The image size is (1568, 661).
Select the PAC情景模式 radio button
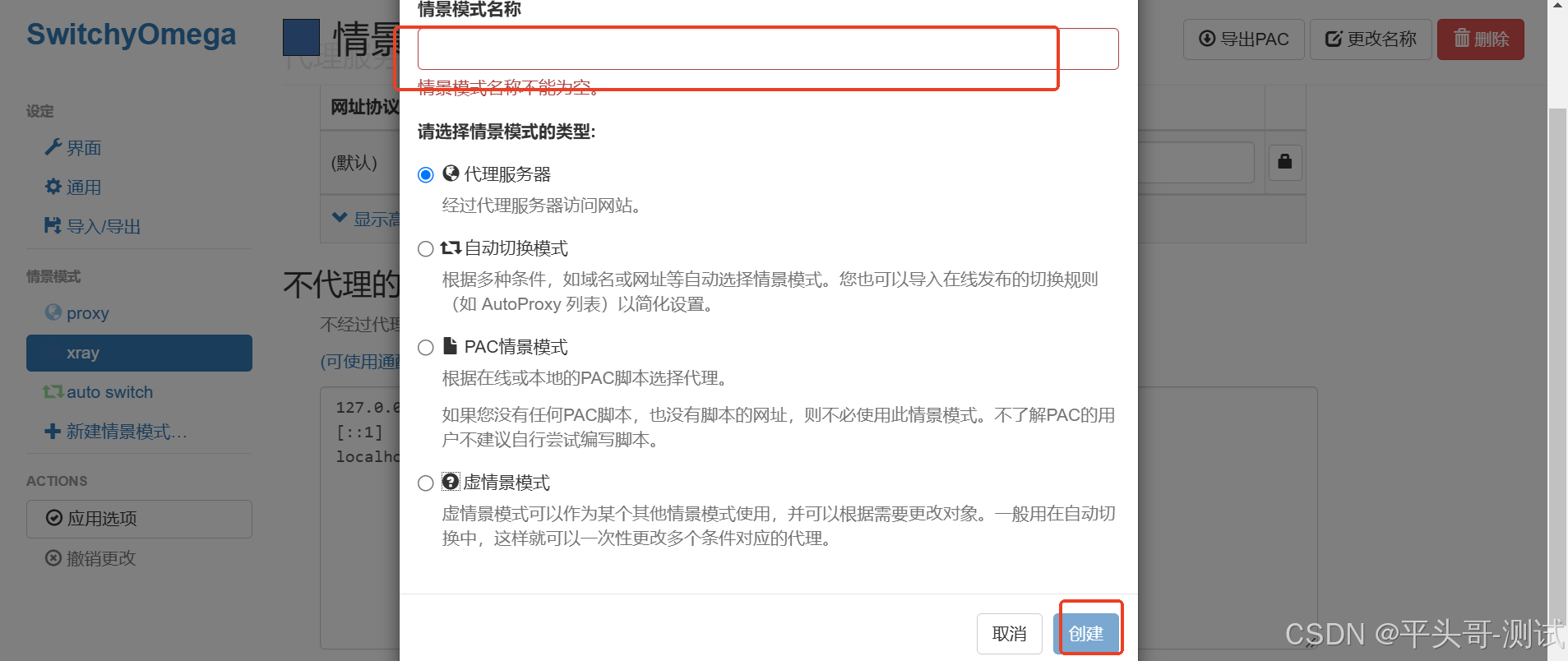[426, 348]
